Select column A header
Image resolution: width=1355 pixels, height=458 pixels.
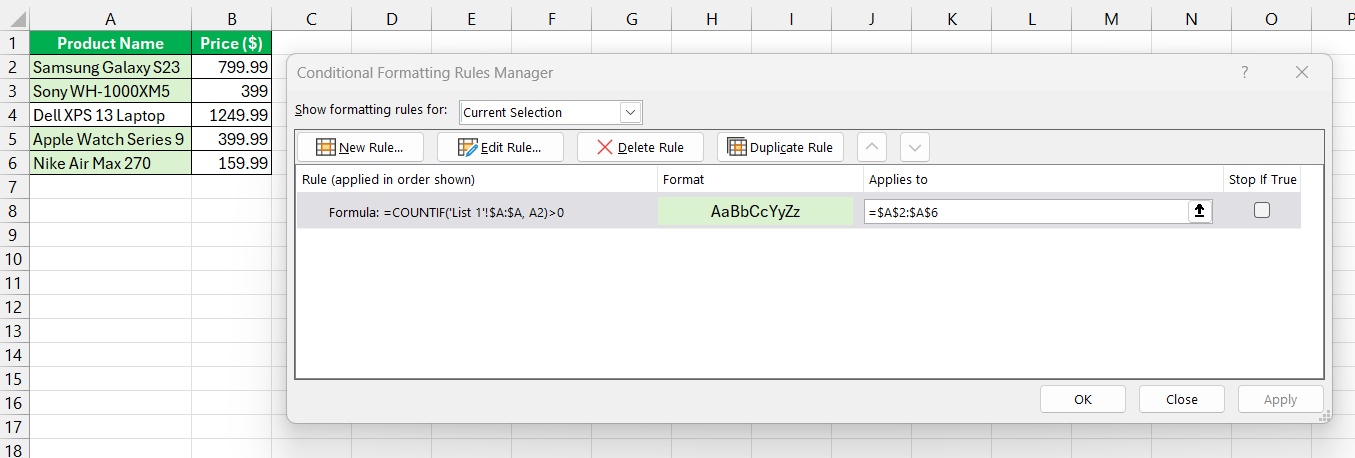[110, 19]
